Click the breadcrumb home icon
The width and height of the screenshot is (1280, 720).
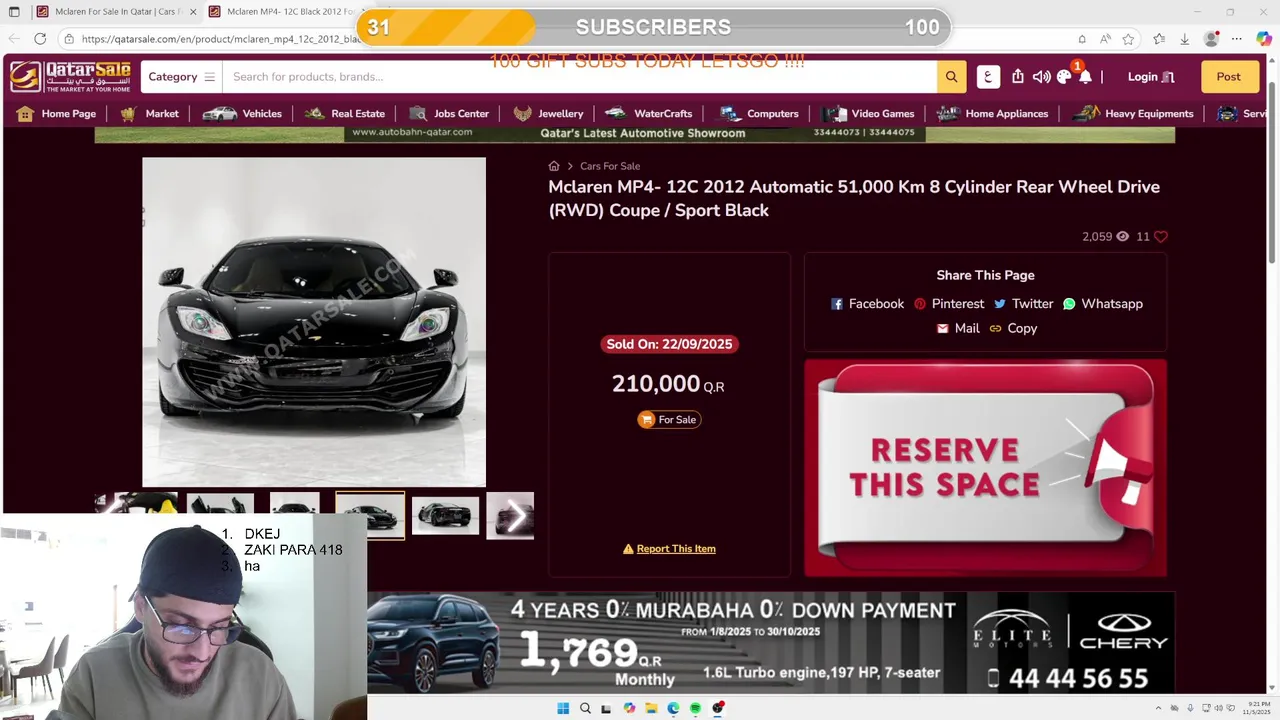click(554, 166)
